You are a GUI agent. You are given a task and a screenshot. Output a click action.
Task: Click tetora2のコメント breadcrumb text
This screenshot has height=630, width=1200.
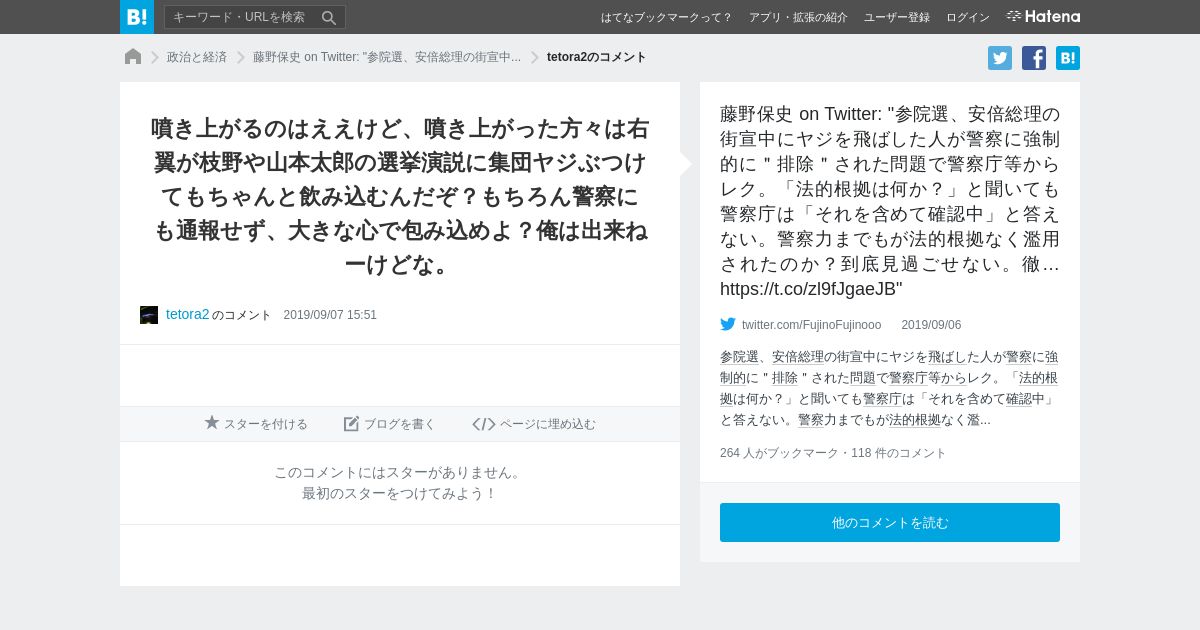pyautogui.click(x=597, y=57)
